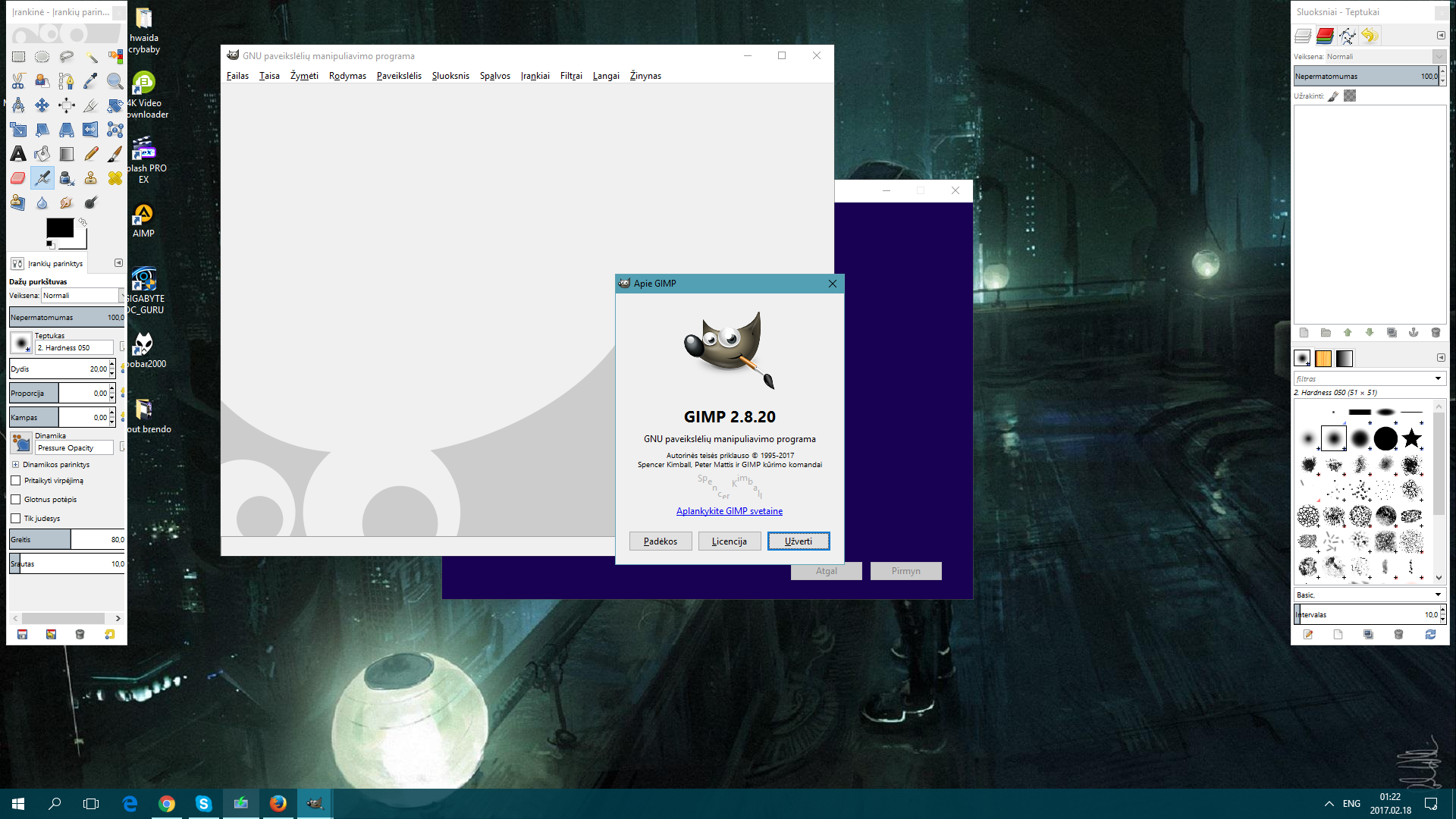This screenshot has width=1456, height=819.
Task: Select the Blend gradient tool
Action: [67, 154]
